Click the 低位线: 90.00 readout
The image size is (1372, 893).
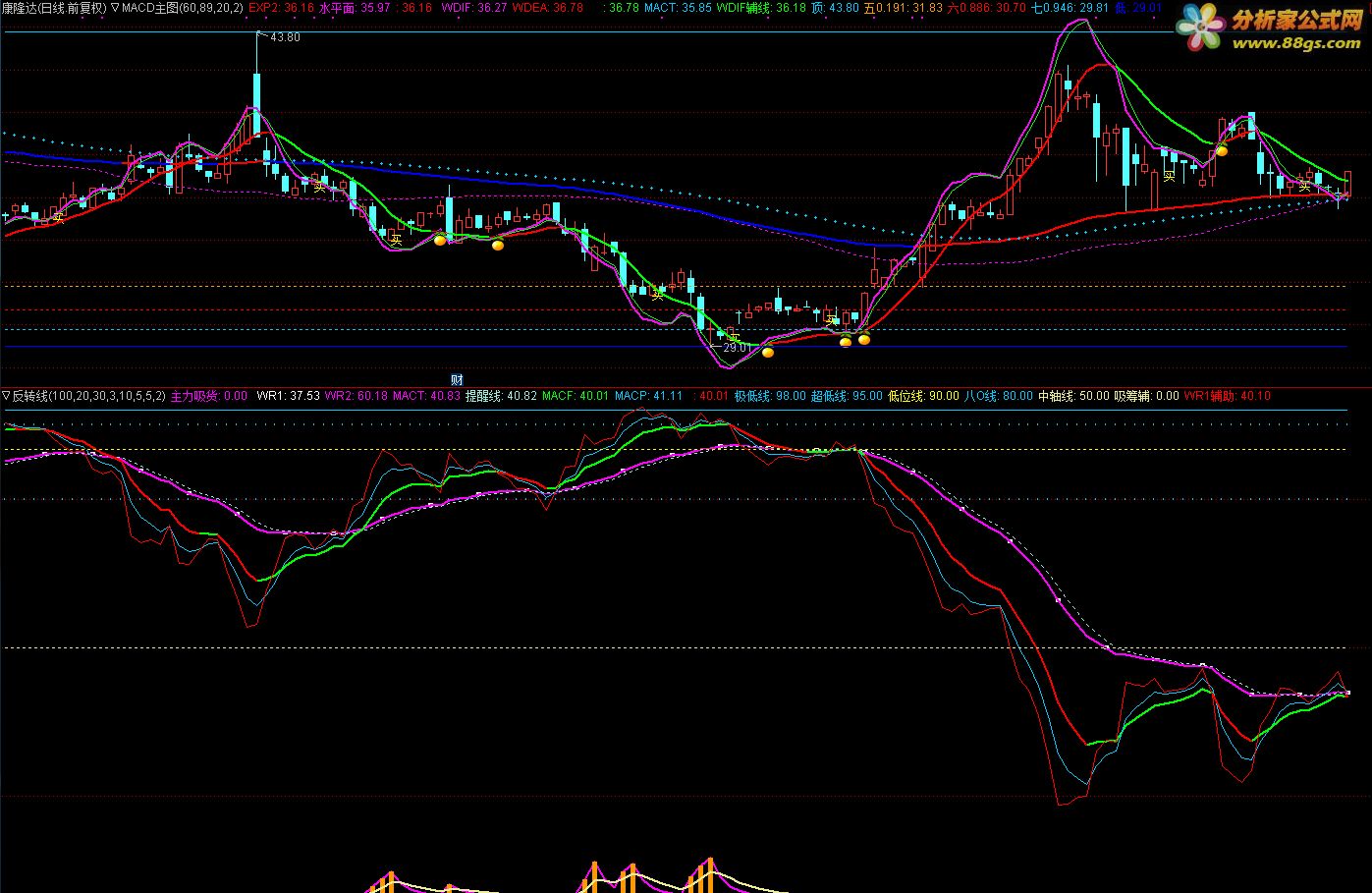click(x=923, y=396)
